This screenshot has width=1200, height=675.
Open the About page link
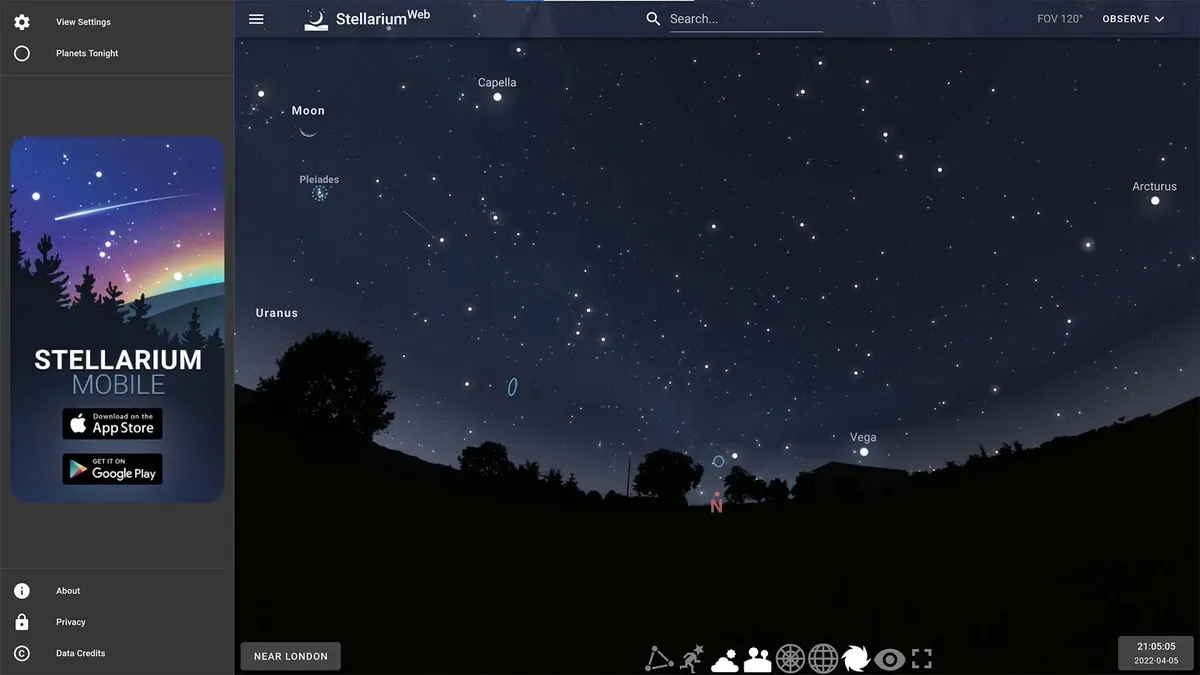(x=68, y=591)
